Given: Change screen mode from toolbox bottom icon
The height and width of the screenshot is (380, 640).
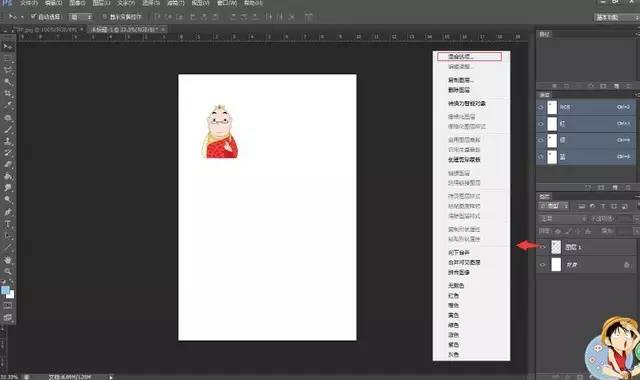Looking at the screenshot, I should [8, 317].
